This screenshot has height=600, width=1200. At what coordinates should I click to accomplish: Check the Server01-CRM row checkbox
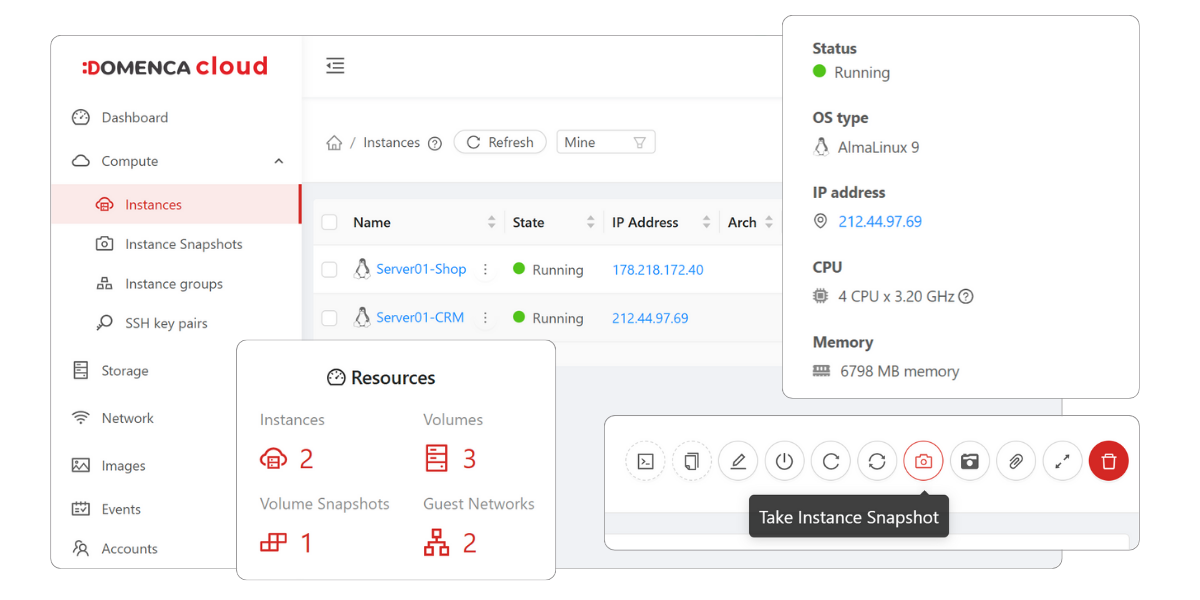(x=329, y=318)
